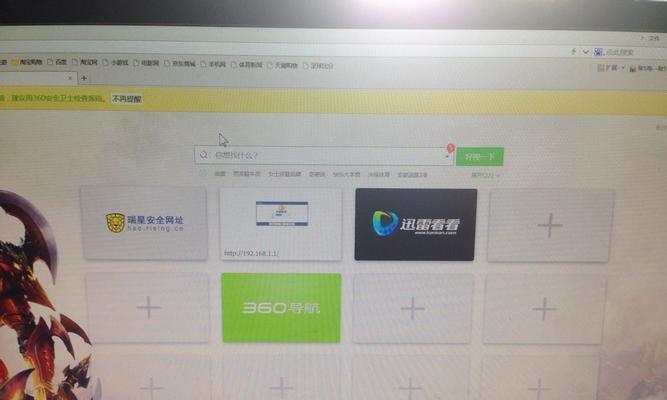Click the 你想找什么 search input field
Viewport: 667px width, 400px height.
click(325, 155)
